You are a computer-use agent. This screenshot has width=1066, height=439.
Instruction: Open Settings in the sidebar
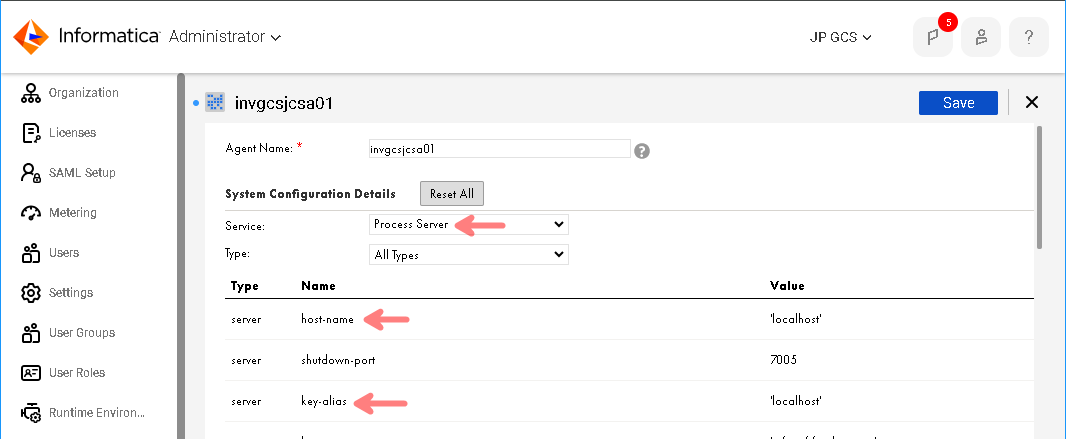click(71, 293)
